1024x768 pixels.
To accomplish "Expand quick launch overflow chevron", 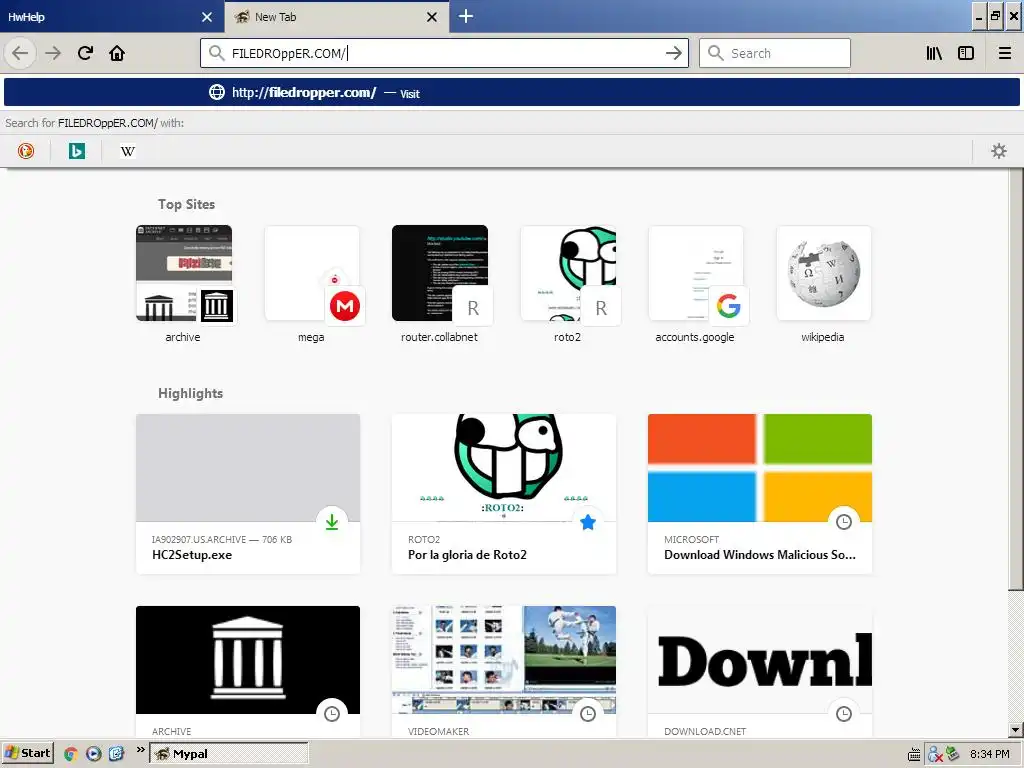I will click(x=140, y=750).
